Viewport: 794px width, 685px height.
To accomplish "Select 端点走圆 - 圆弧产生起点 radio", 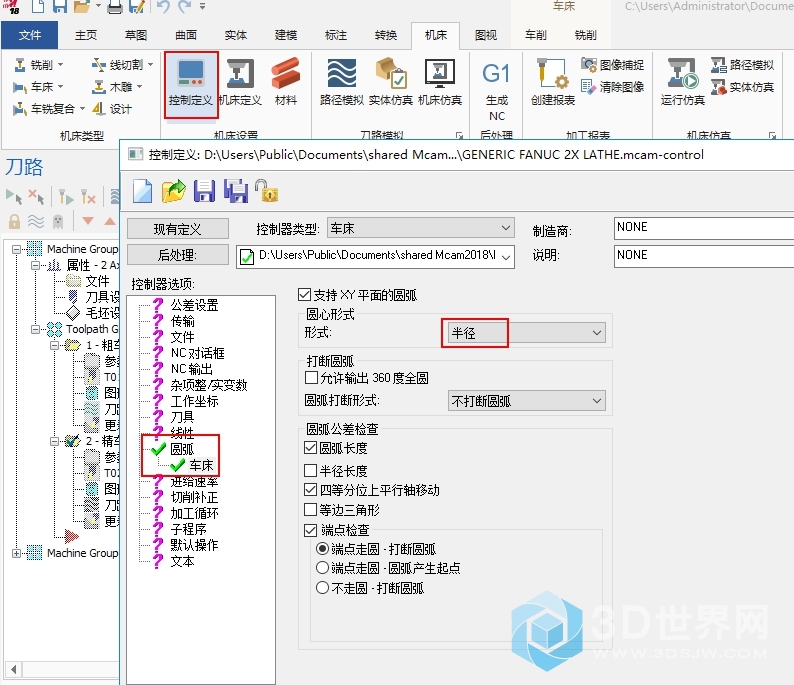I will click(x=322, y=568).
